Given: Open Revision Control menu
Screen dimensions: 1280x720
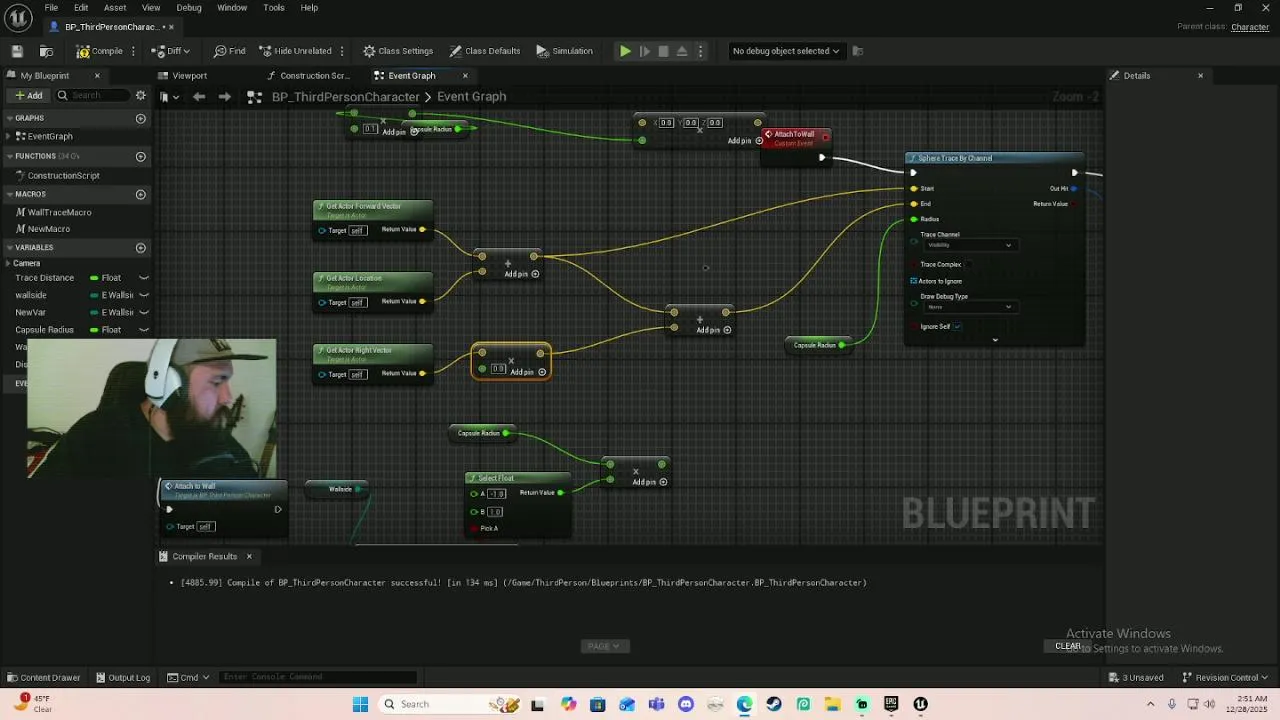Looking at the screenshot, I should pos(1226,678).
